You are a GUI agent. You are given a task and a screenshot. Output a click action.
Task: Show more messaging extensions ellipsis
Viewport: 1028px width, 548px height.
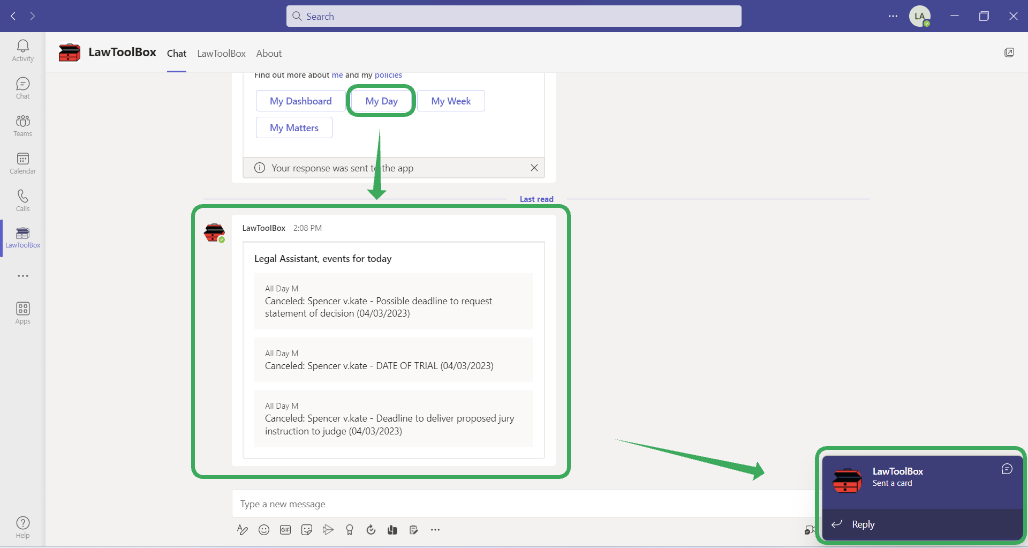[435, 530]
